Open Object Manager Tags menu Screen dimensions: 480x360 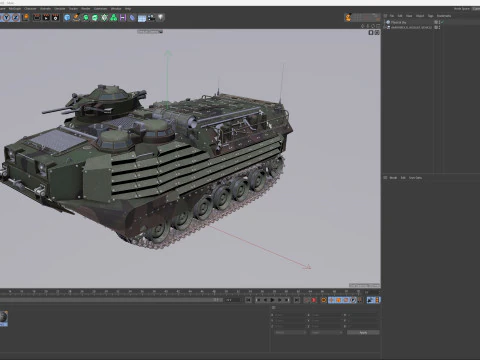tap(430, 16)
